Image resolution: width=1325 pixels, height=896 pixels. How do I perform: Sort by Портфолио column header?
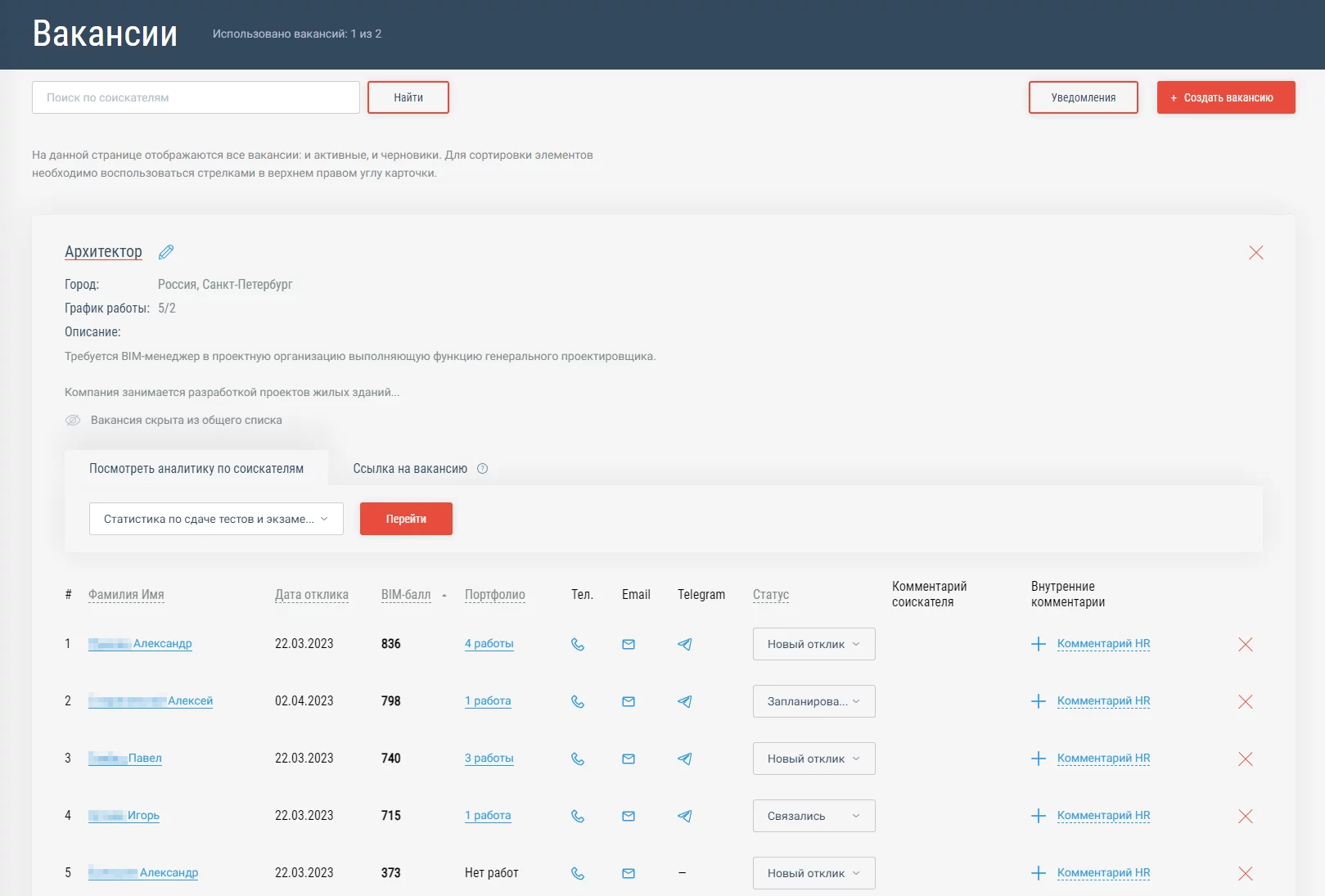click(495, 595)
